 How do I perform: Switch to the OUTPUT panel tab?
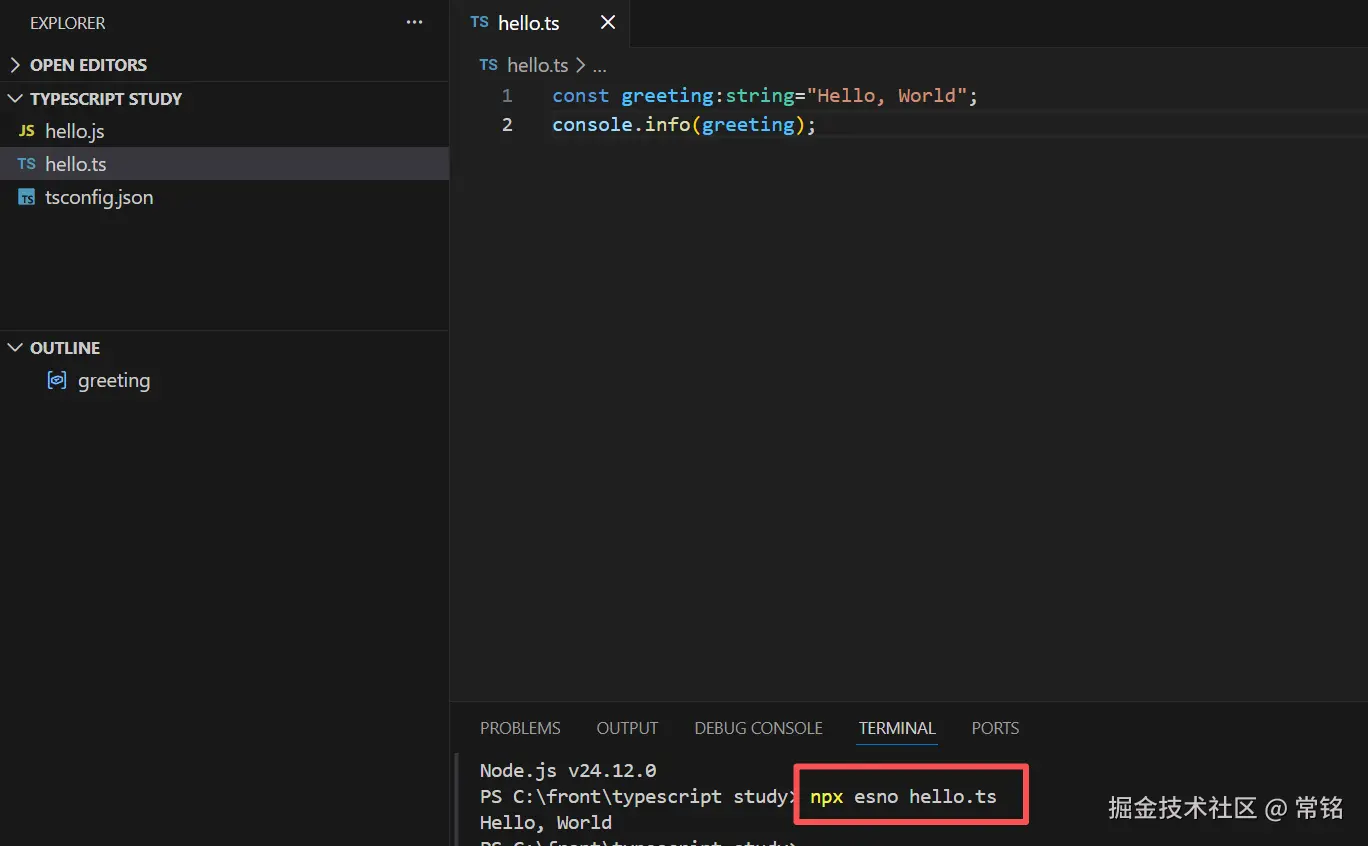click(627, 728)
